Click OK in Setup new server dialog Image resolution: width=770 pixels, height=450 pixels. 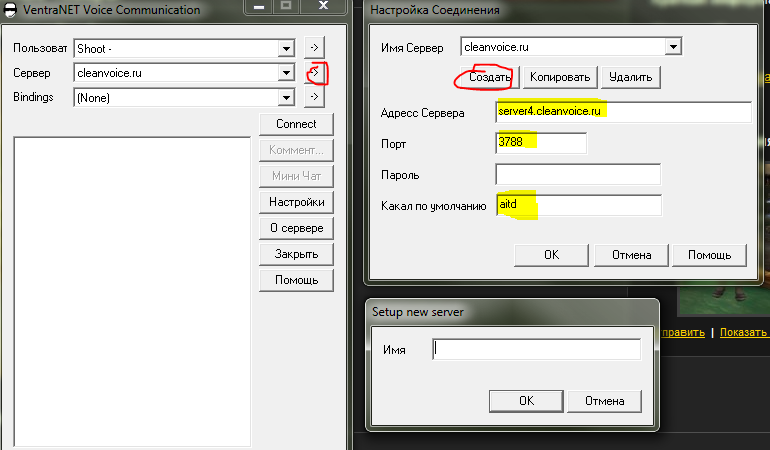coord(526,401)
